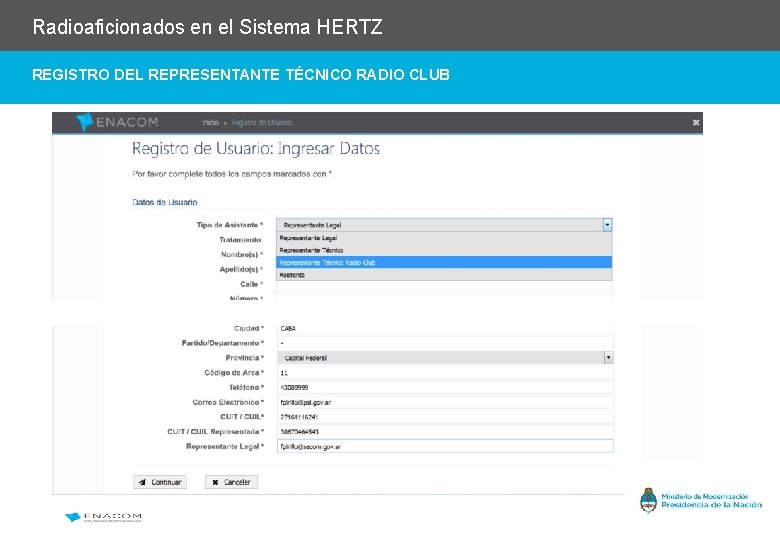Expand the Provincia dropdown arrow

tap(608, 358)
